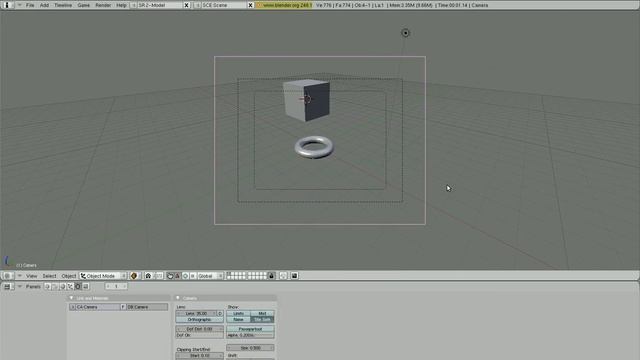Image resolution: width=640 pixels, height=360 pixels.
Task: Toggle the 3D transform manipulator hand icon
Action: 170,276
